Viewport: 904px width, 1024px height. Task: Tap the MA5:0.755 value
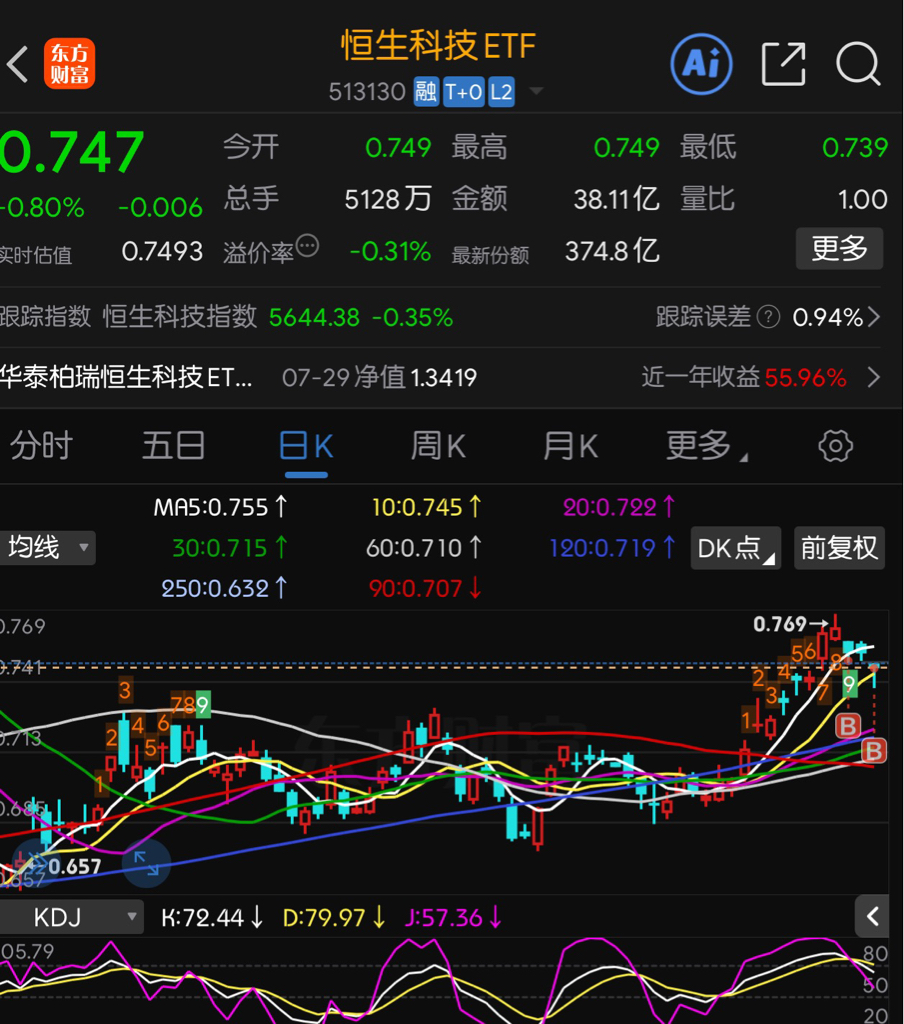pos(219,507)
